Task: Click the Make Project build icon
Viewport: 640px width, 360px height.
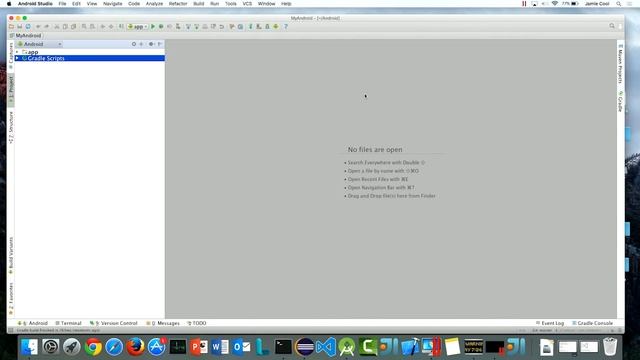Action: click(121, 27)
